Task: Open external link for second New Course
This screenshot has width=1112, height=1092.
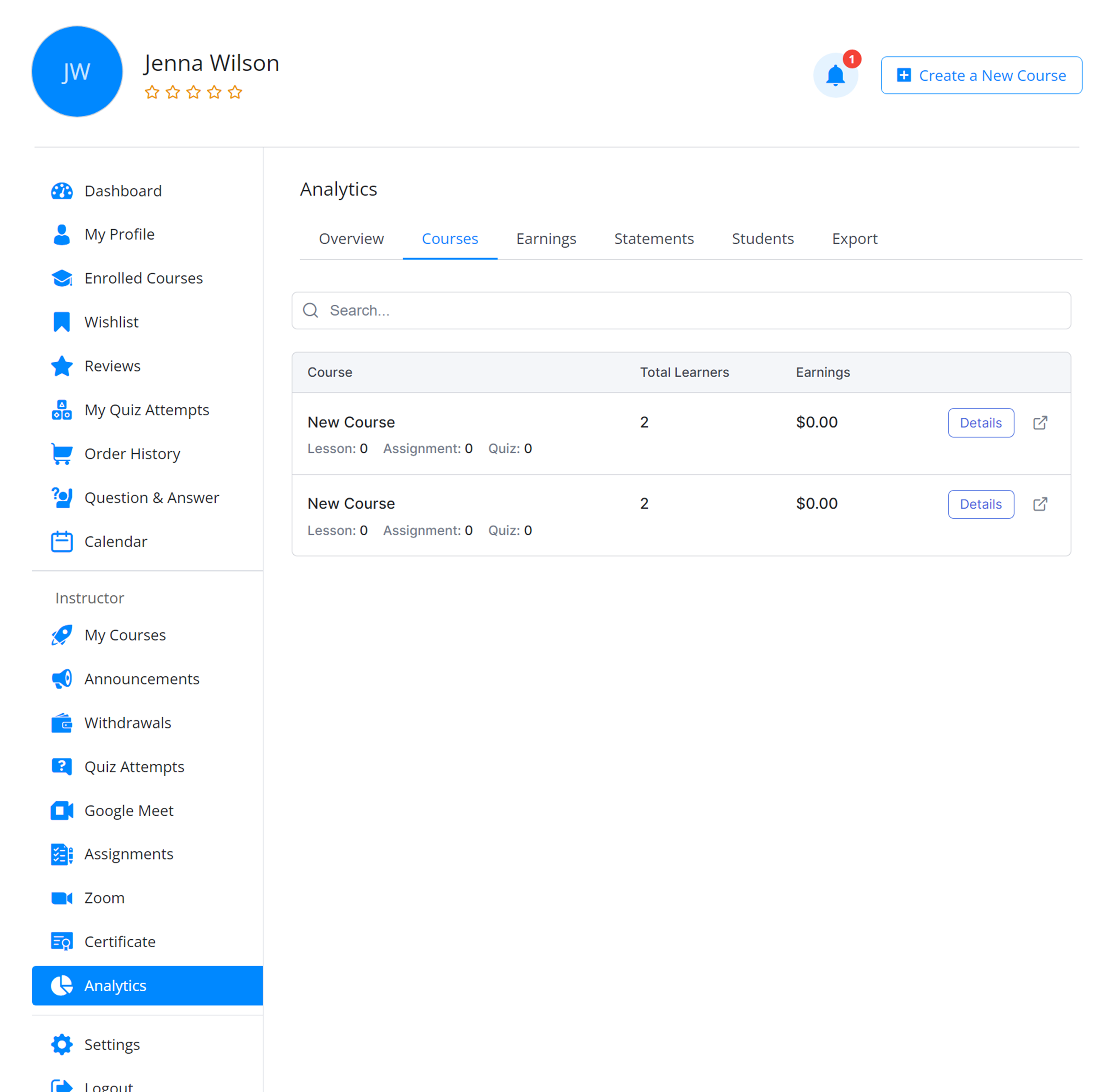Action: tap(1040, 504)
